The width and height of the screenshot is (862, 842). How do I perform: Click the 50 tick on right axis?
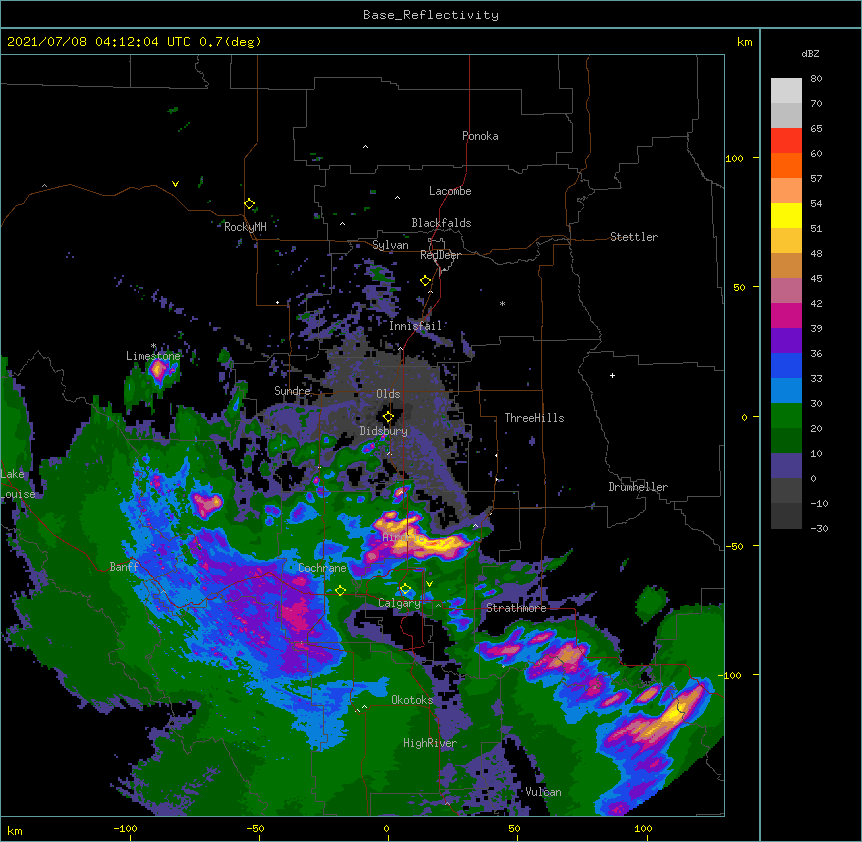[x=739, y=287]
